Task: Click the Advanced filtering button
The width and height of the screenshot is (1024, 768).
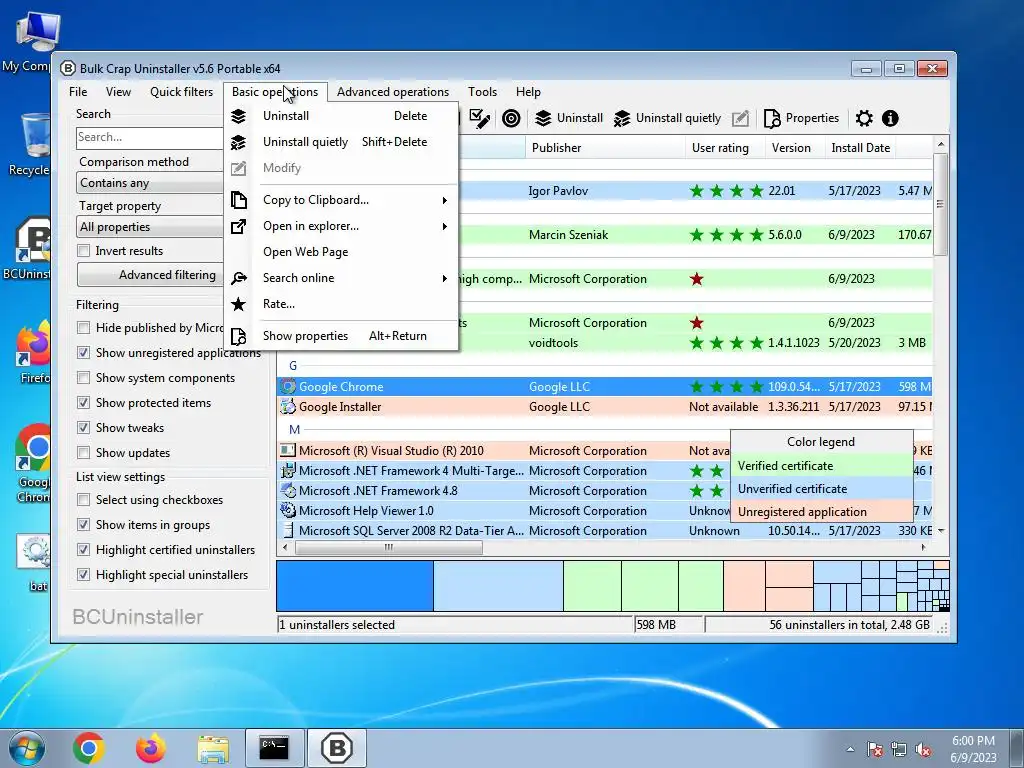Action: tap(151, 275)
